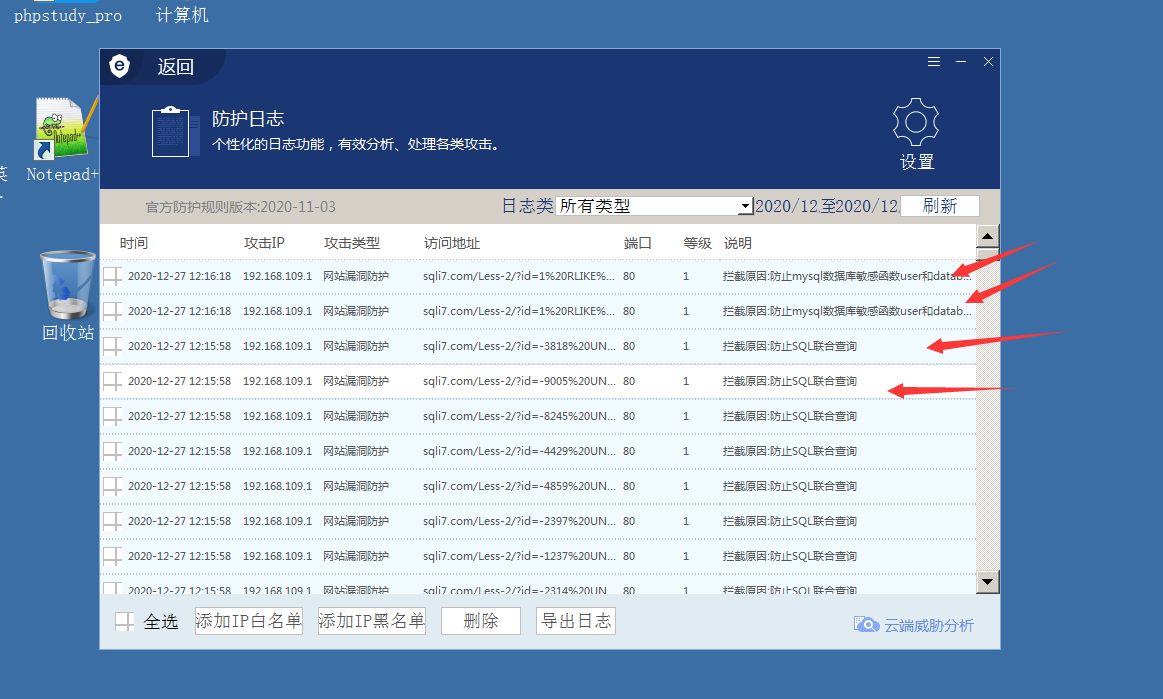Click 返回 to go back
Viewport: 1163px width, 699px height.
[x=175, y=67]
